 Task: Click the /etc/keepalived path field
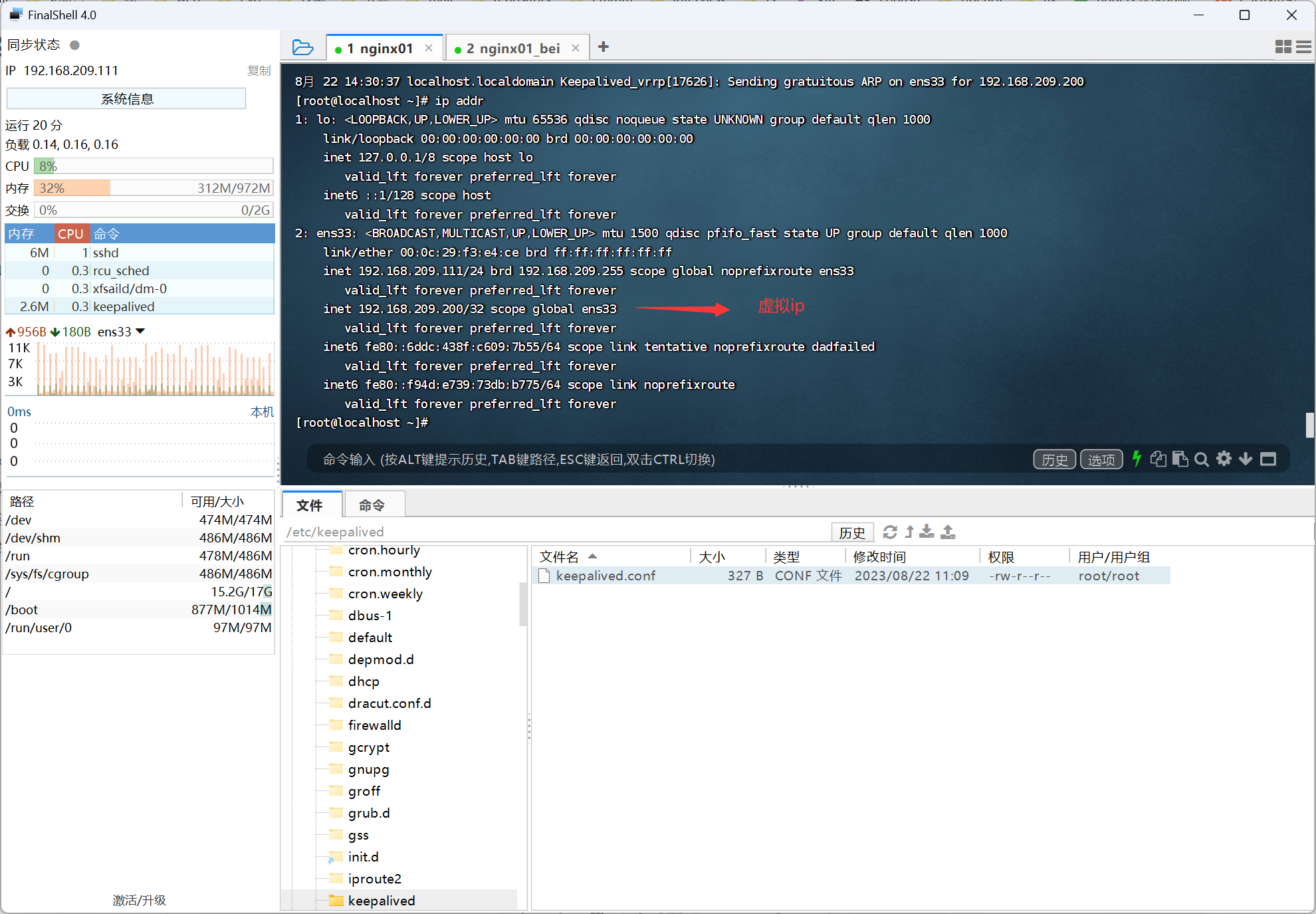[x=557, y=532]
